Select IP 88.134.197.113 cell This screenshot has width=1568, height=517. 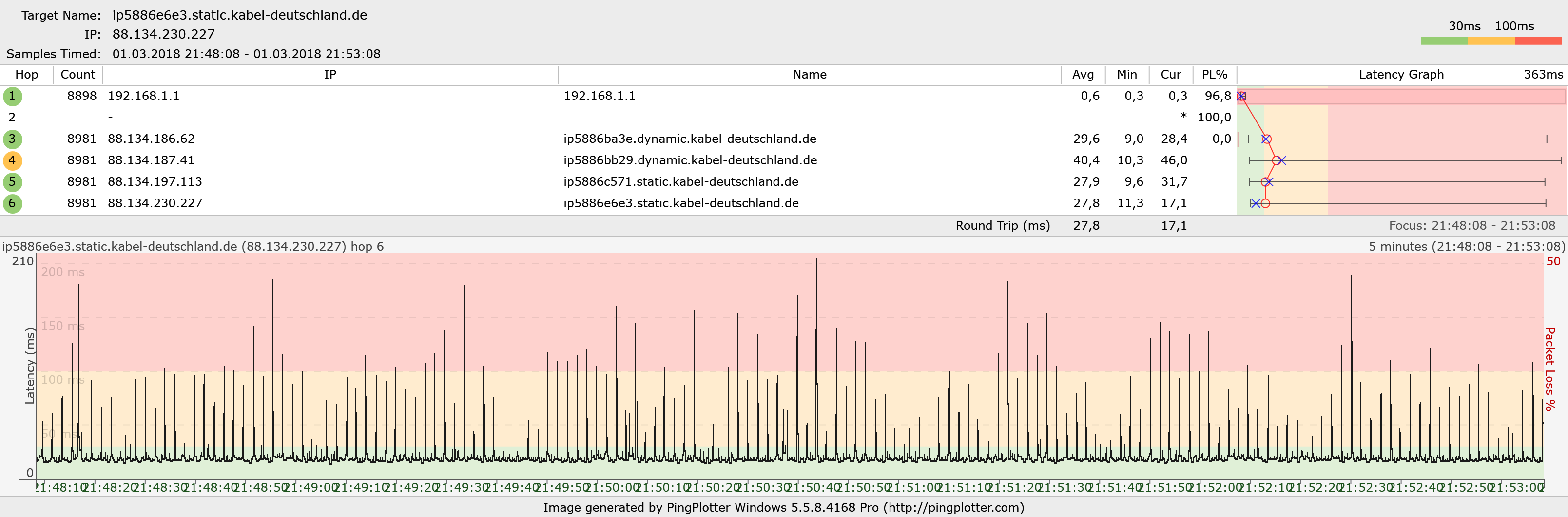155,181
